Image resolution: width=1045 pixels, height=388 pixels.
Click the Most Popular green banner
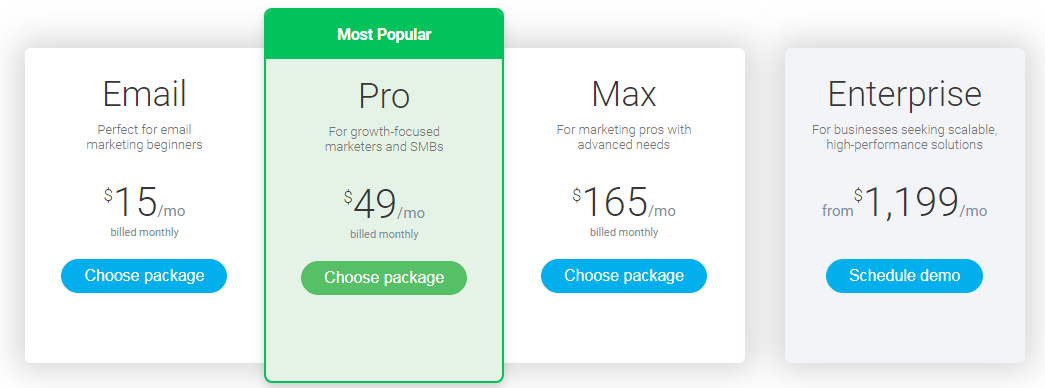384,35
